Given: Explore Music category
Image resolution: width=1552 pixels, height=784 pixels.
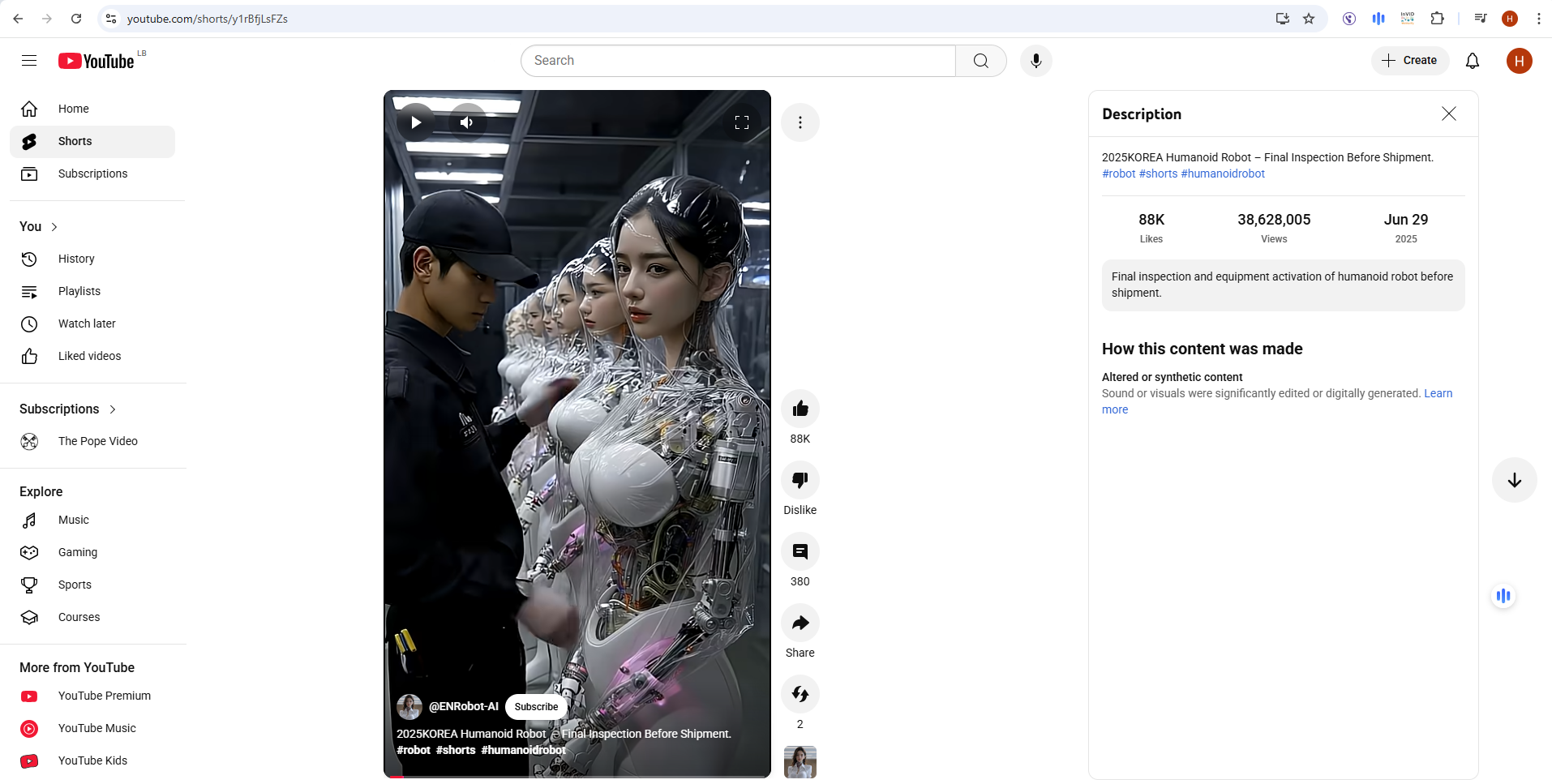Looking at the screenshot, I should [x=92, y=520].
